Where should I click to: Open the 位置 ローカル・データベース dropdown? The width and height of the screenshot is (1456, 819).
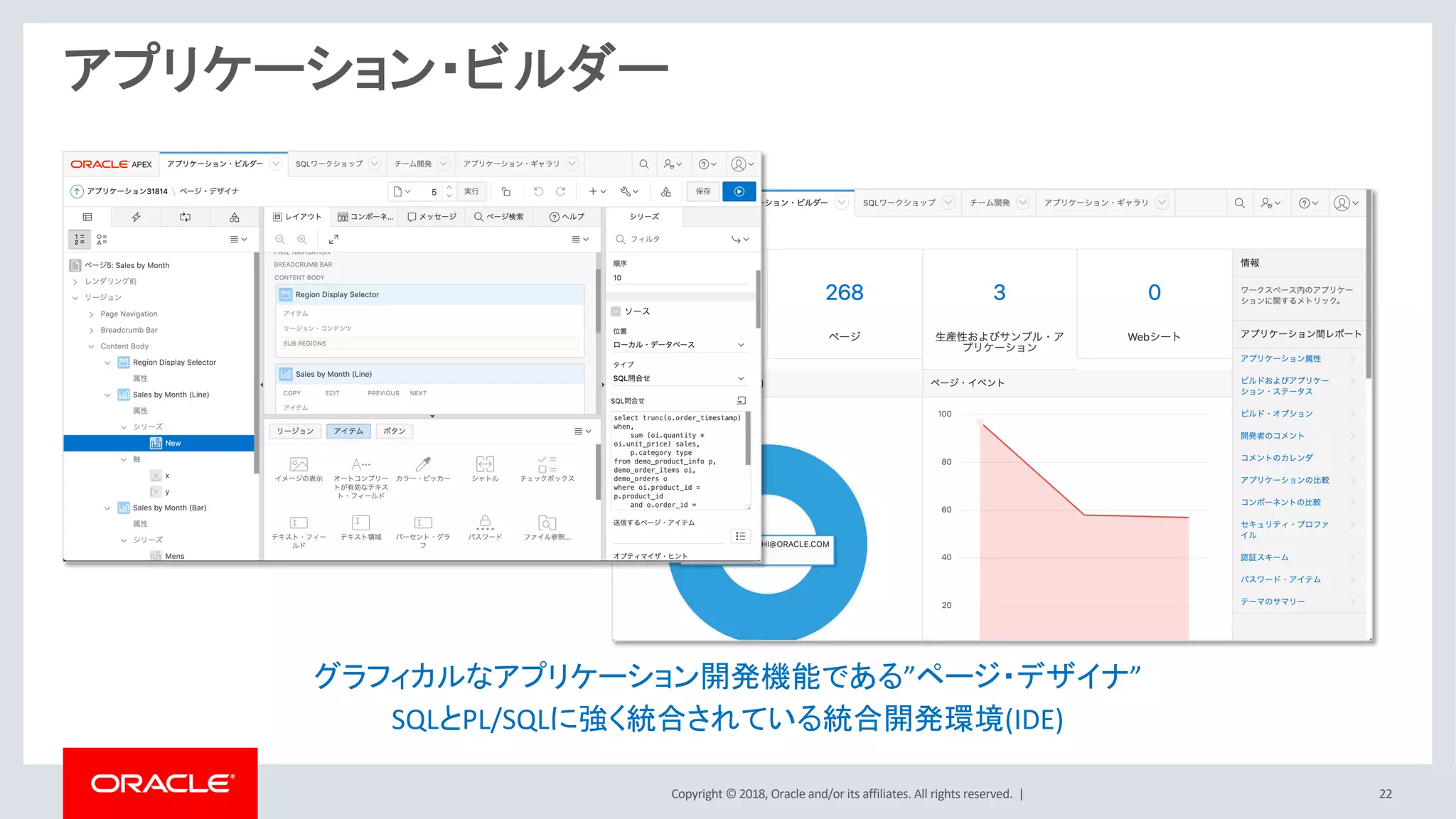click(680, 345)
